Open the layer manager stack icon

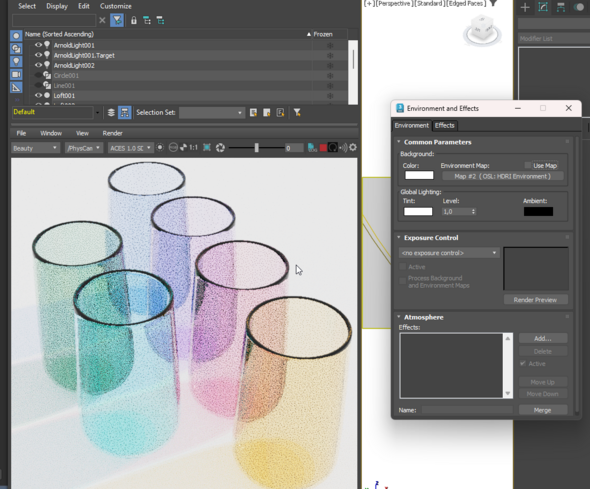tap(111, 112)
